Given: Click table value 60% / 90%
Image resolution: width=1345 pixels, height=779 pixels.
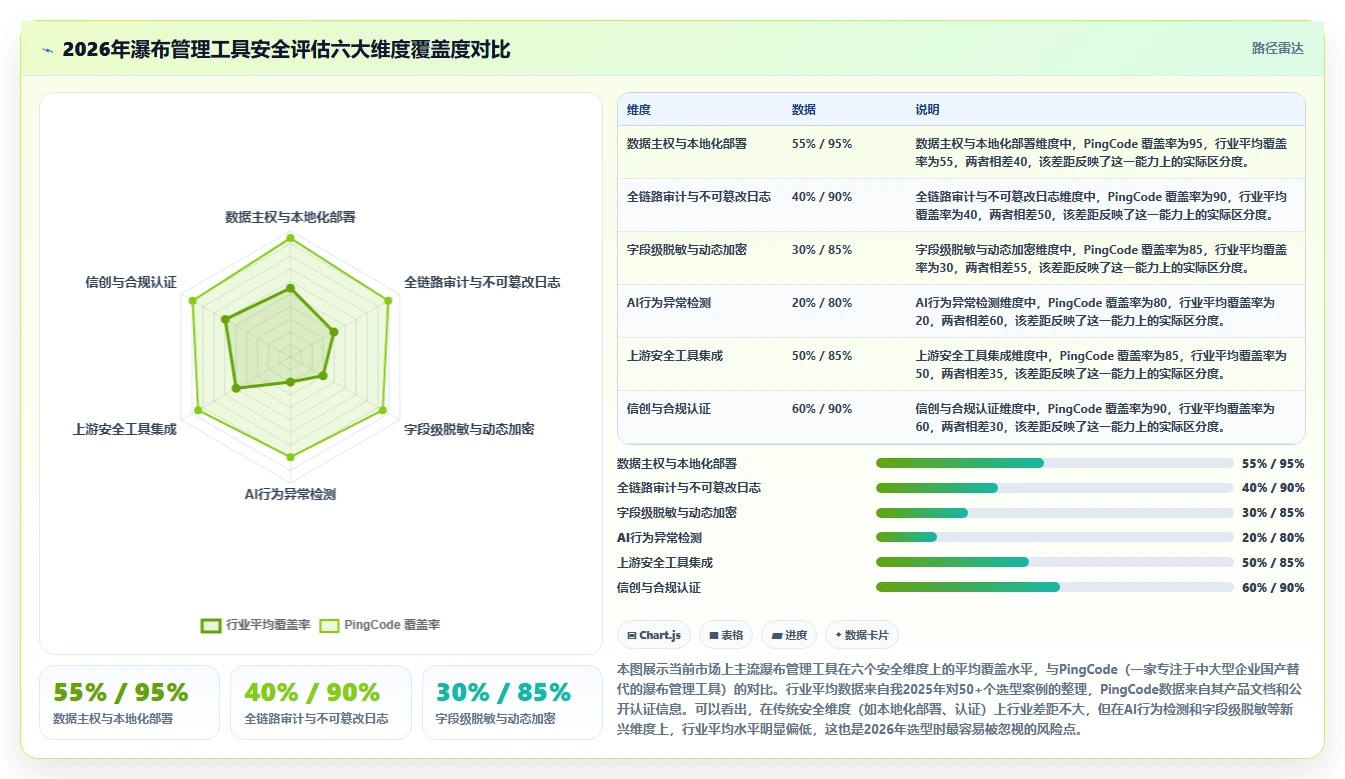Looking at the screenshot, I should pyautogui.click(x=822, y=409).
